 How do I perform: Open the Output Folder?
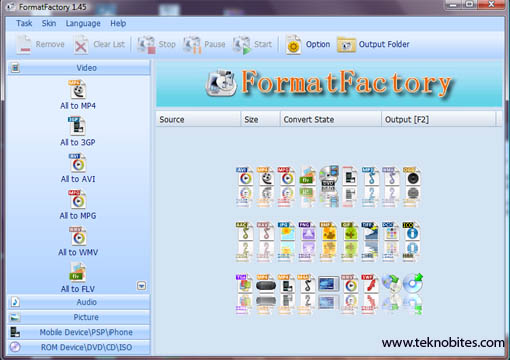pyautogui.click(x=373, y=44)
